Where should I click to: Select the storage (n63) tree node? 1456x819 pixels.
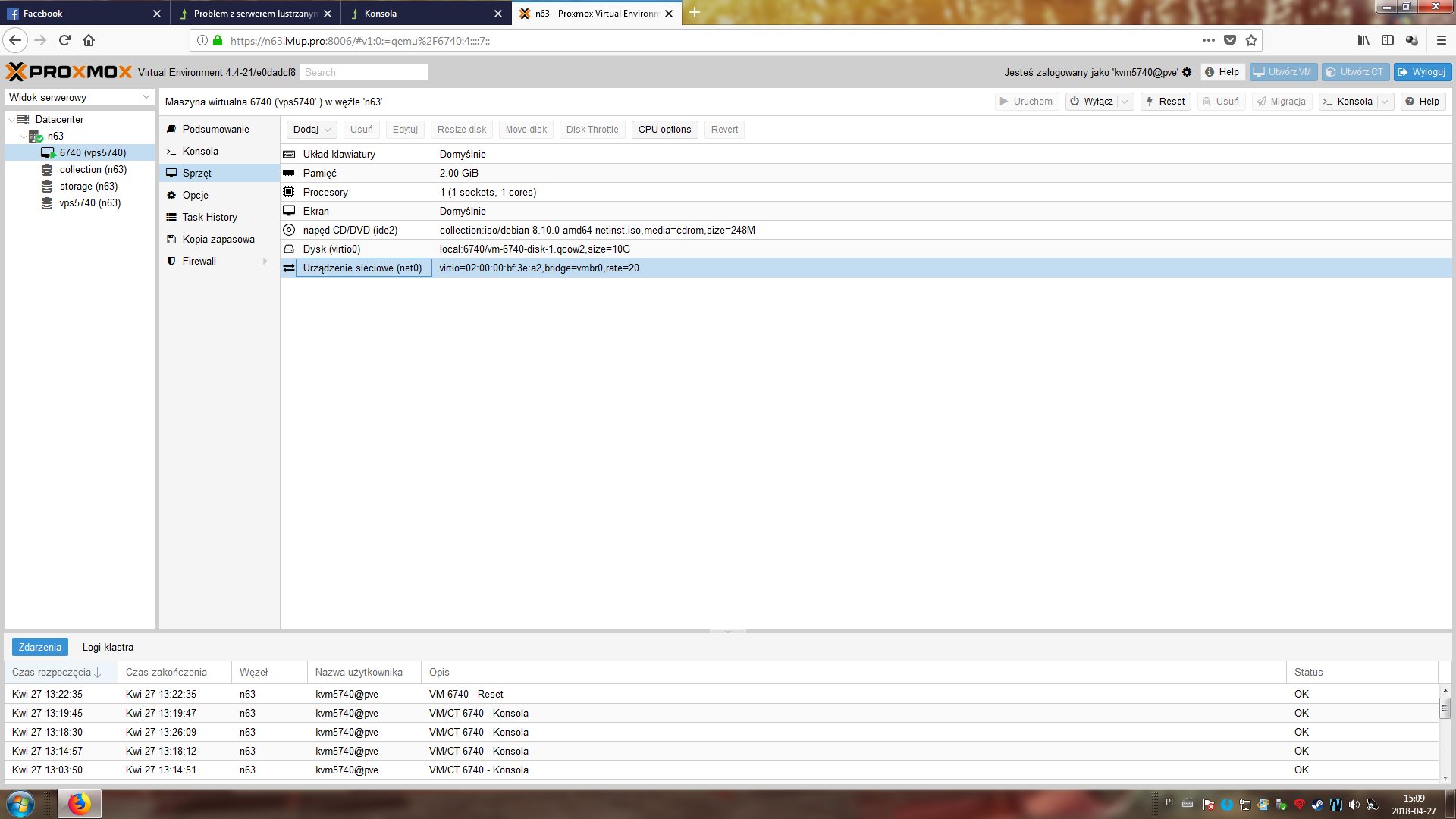pos(88,186)
